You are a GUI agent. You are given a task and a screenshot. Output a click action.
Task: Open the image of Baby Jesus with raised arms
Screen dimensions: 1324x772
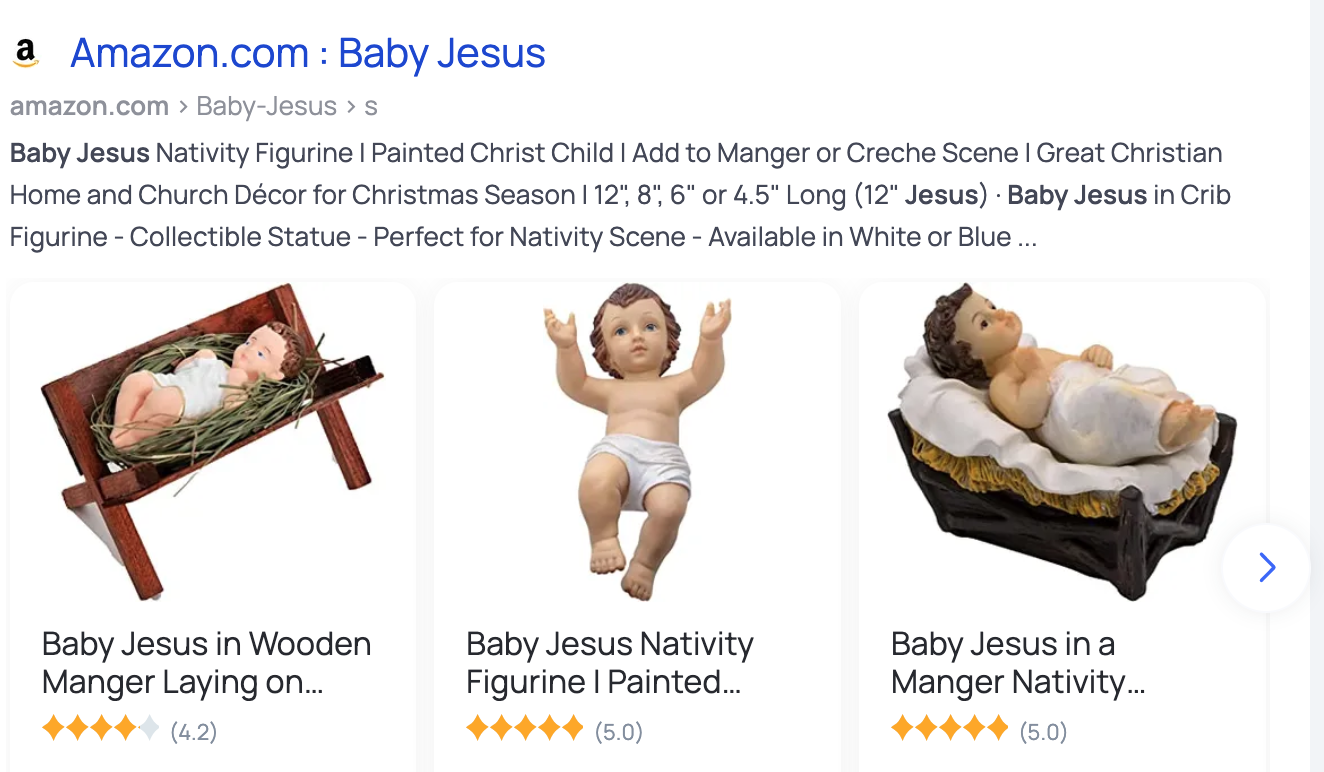[637, 441]
